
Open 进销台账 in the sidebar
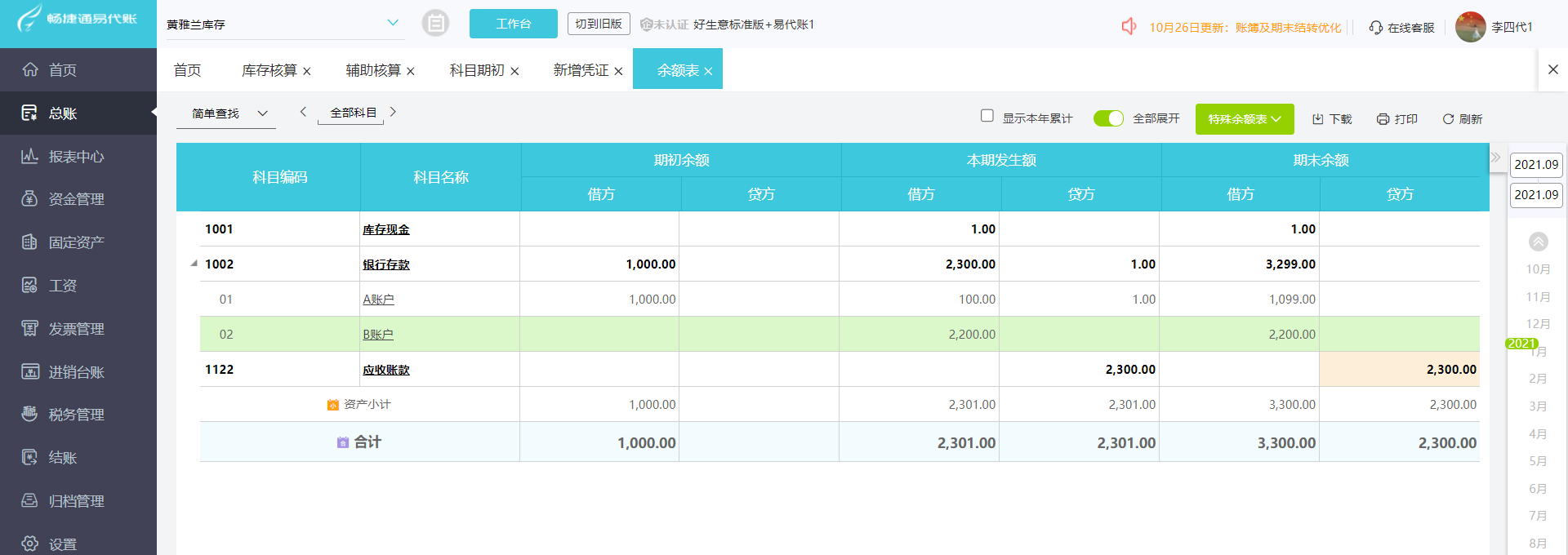[x=78, y=372]
